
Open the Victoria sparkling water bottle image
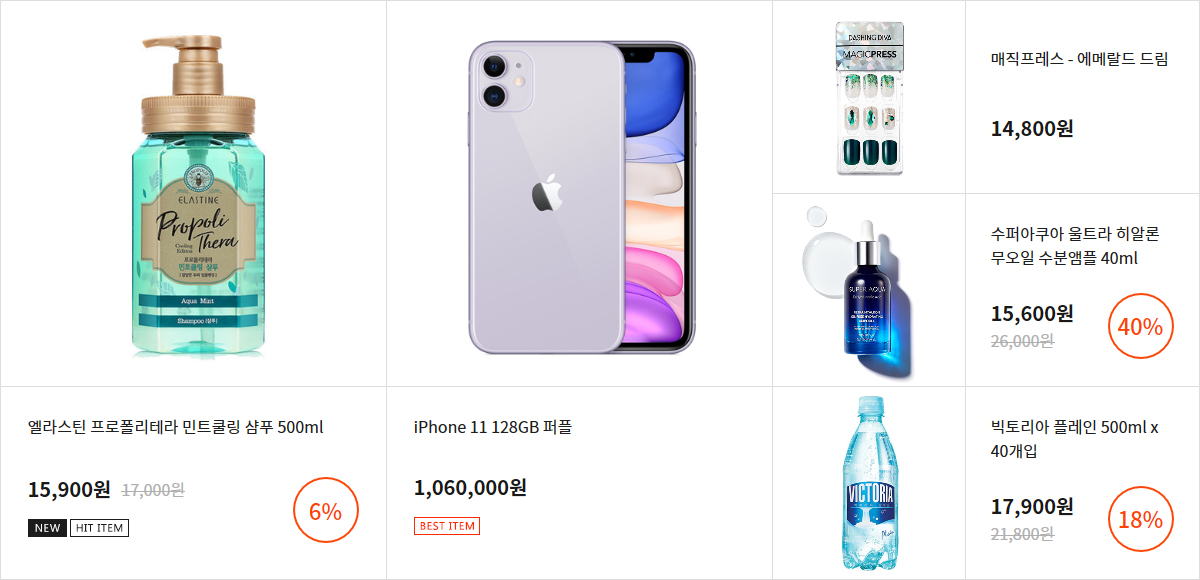pyautogui.click(x=867, y=483)
